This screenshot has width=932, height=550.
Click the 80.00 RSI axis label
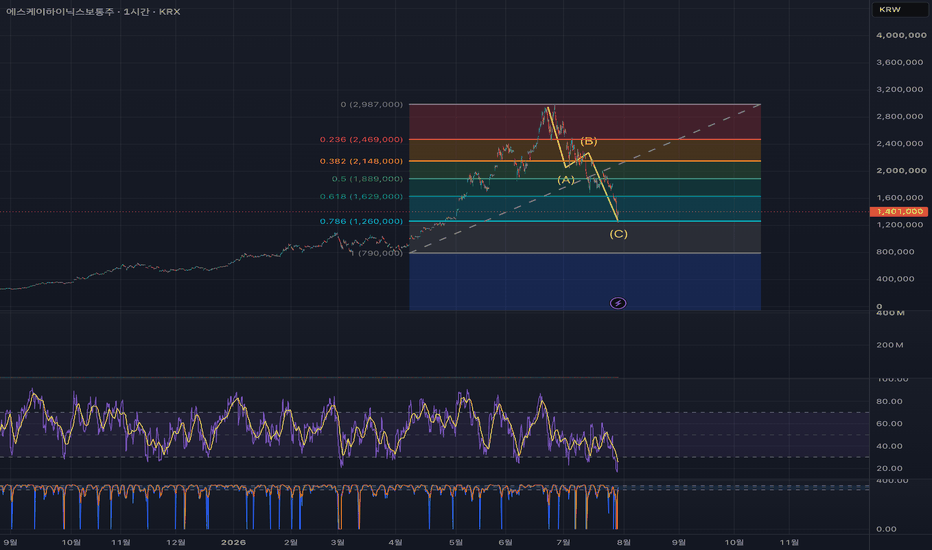tap(889, 401)
